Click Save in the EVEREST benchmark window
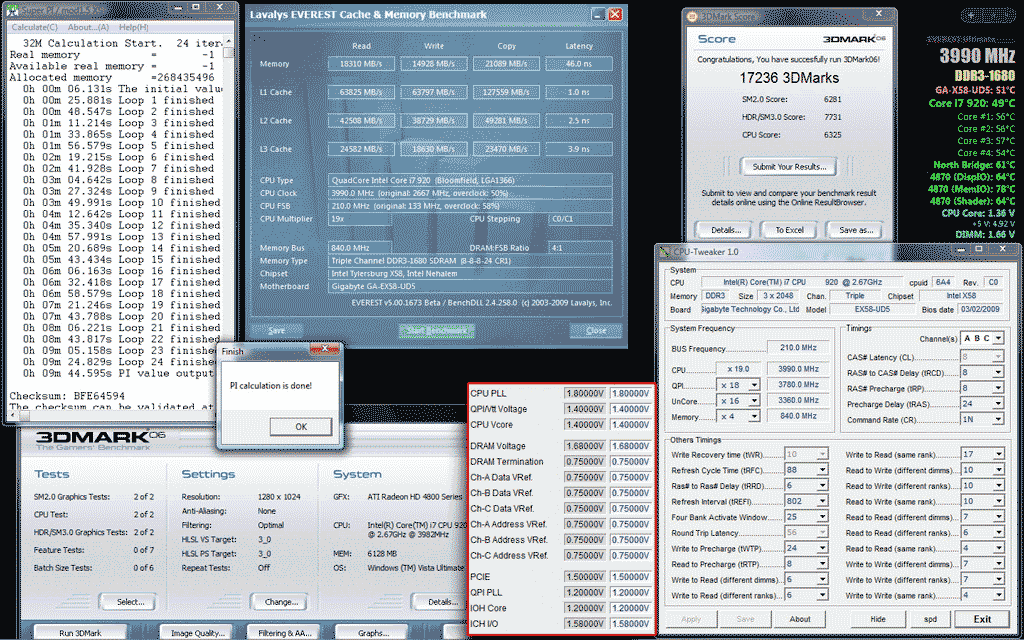The width and height of the screenshot is (1024, 640). [276, 330]
